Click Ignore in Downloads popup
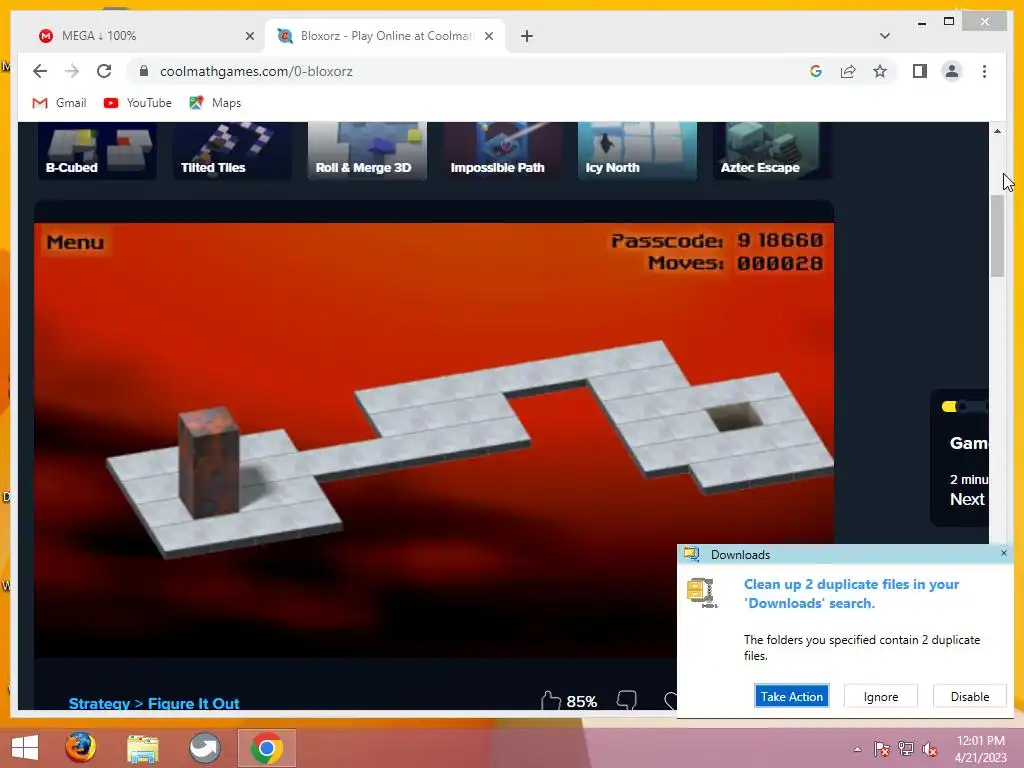 click(x=880, y=696)
